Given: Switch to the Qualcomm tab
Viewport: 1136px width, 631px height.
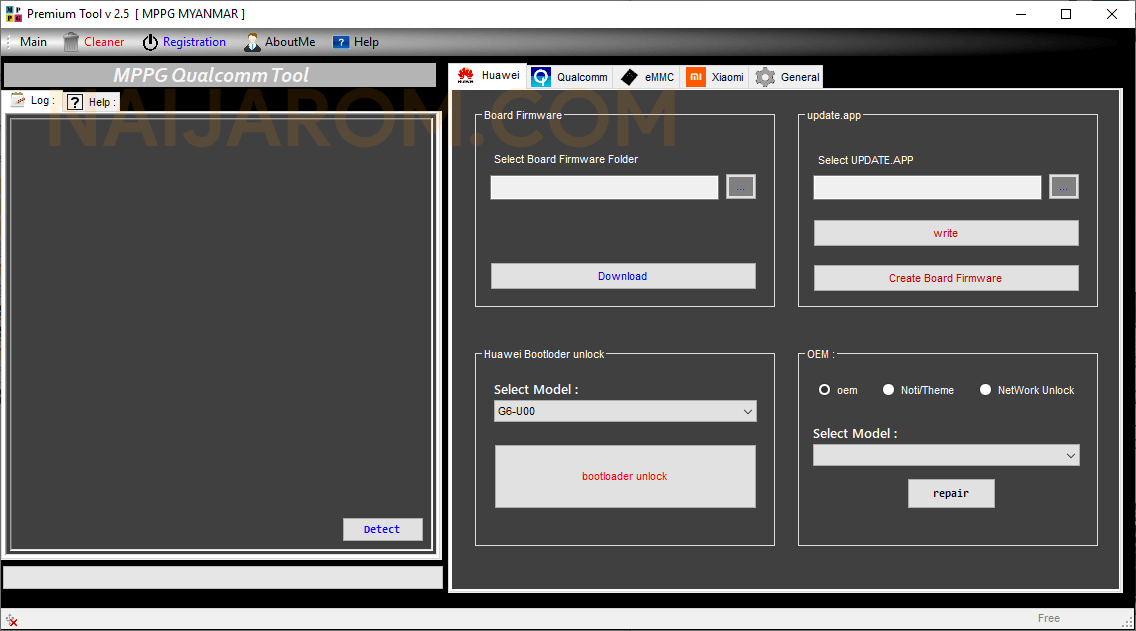Looking at the screenshot, I should [570, 77].
